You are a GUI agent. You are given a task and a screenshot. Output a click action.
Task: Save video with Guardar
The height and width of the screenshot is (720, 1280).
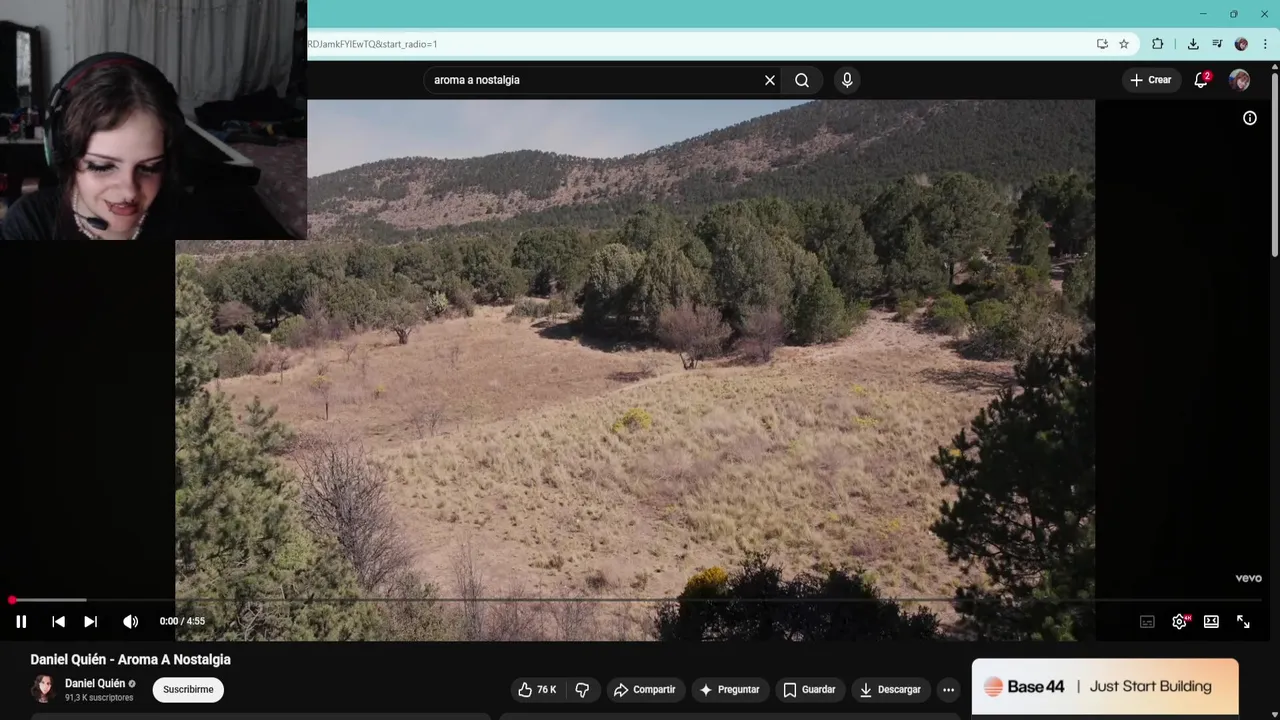(809, 689)
